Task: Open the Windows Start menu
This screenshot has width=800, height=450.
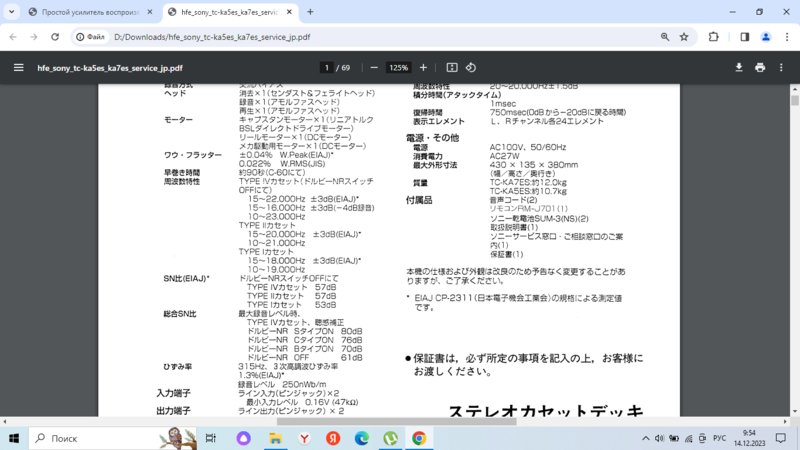Action: [14, 438]
